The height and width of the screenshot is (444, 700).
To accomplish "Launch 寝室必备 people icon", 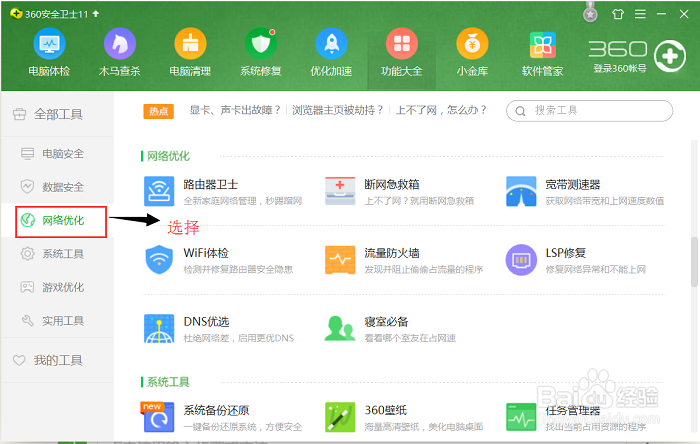I will click(x=339, y=328).
